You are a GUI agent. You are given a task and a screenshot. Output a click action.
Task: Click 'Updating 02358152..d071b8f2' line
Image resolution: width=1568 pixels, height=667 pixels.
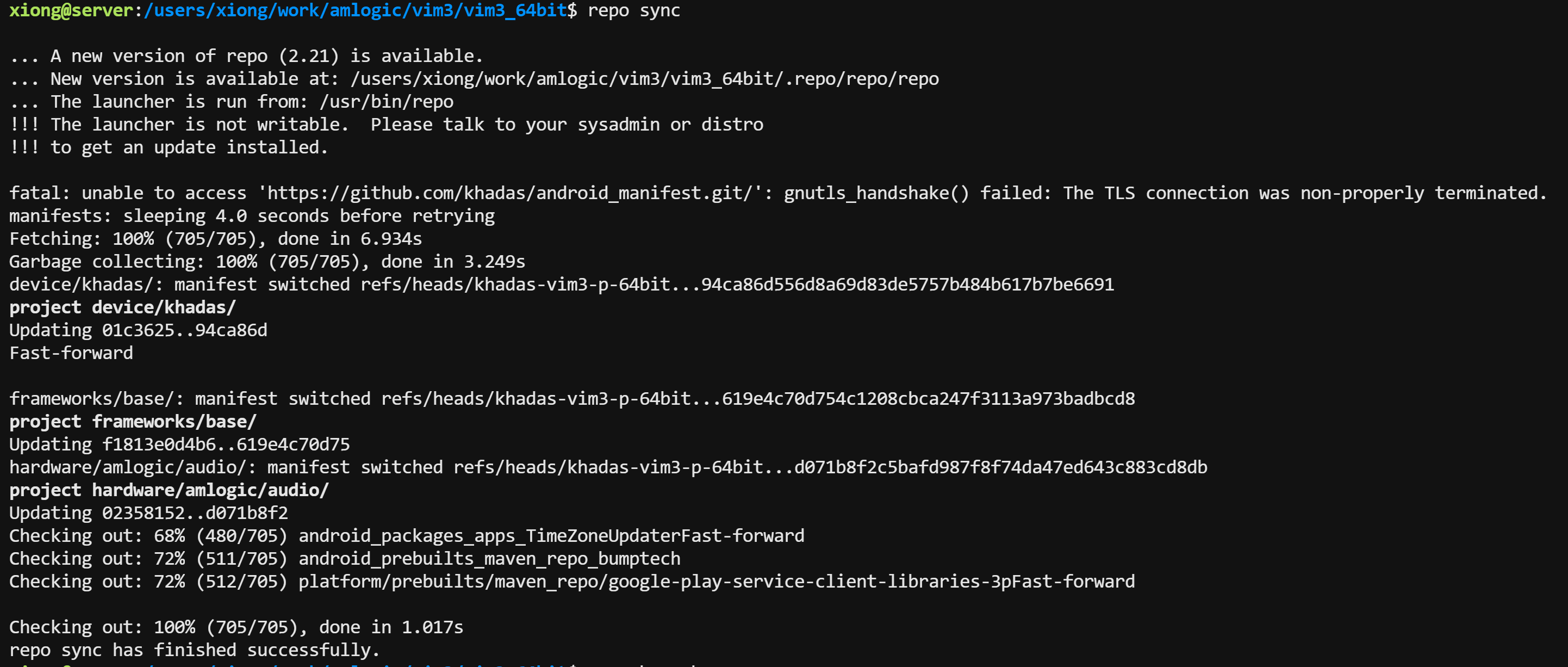[x=148, y=513]
